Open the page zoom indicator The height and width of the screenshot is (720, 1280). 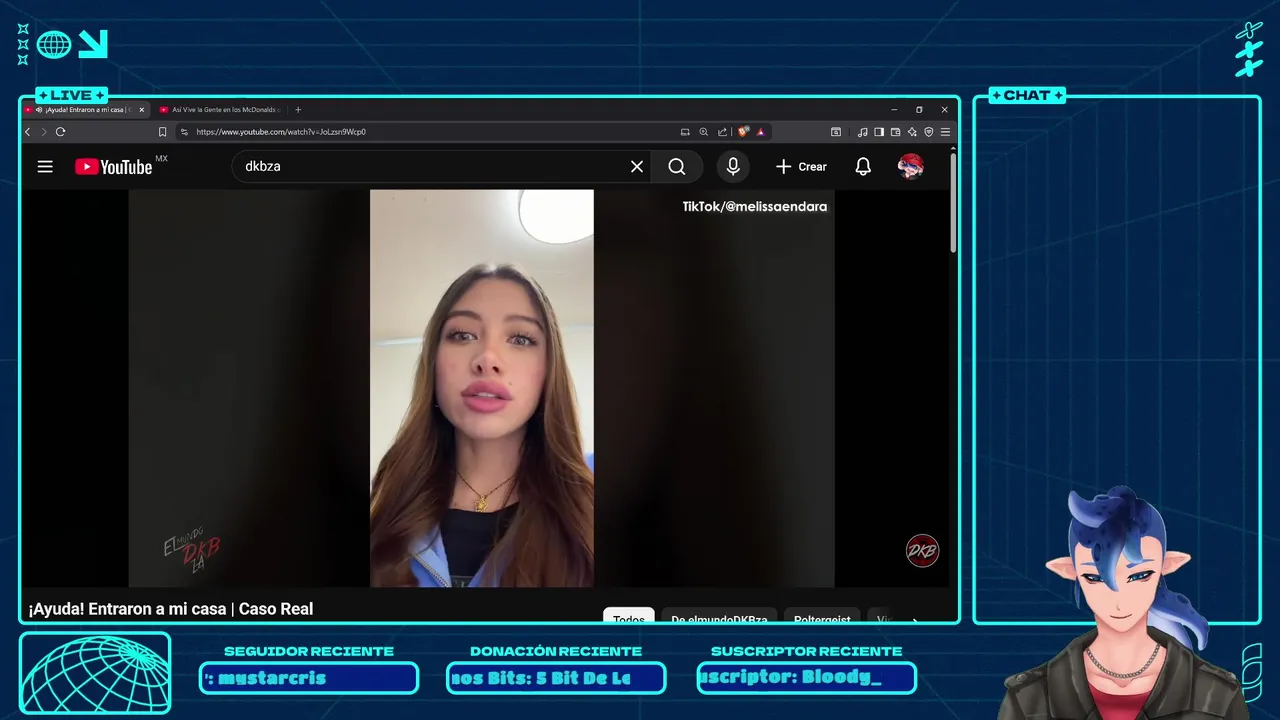pos(703,132)
